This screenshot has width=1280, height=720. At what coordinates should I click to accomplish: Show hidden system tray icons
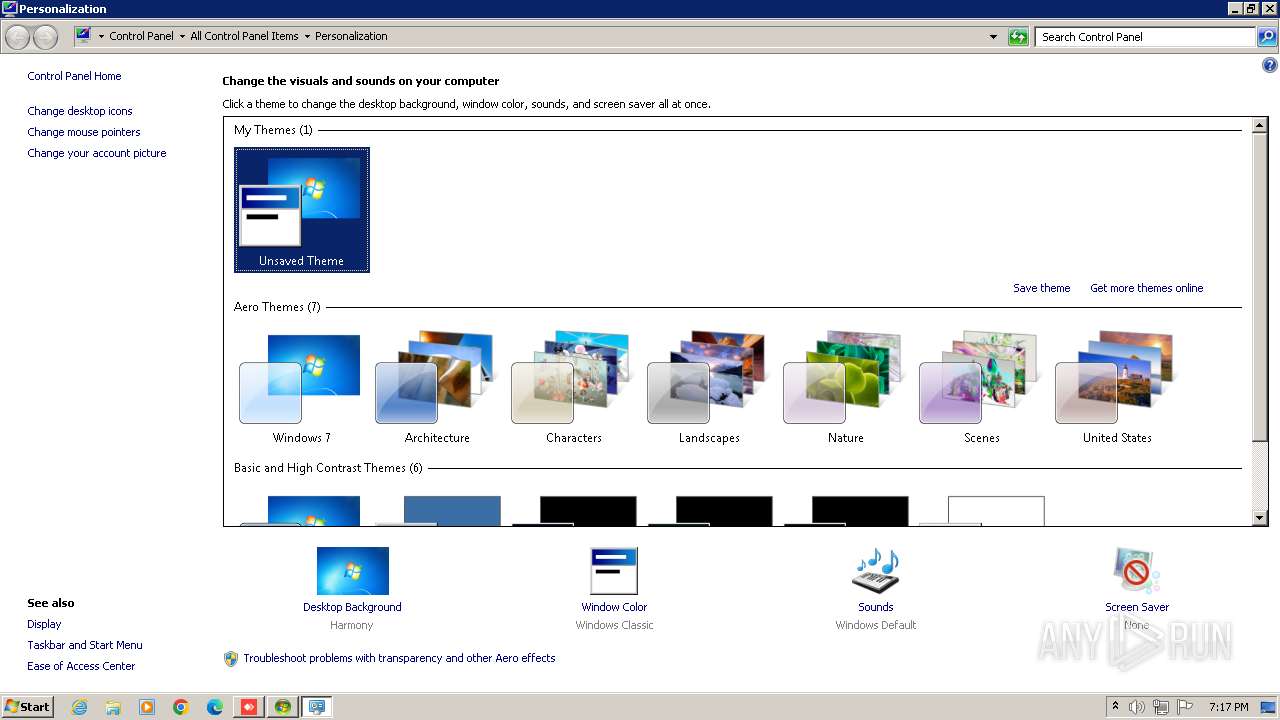click(1115, 706)
